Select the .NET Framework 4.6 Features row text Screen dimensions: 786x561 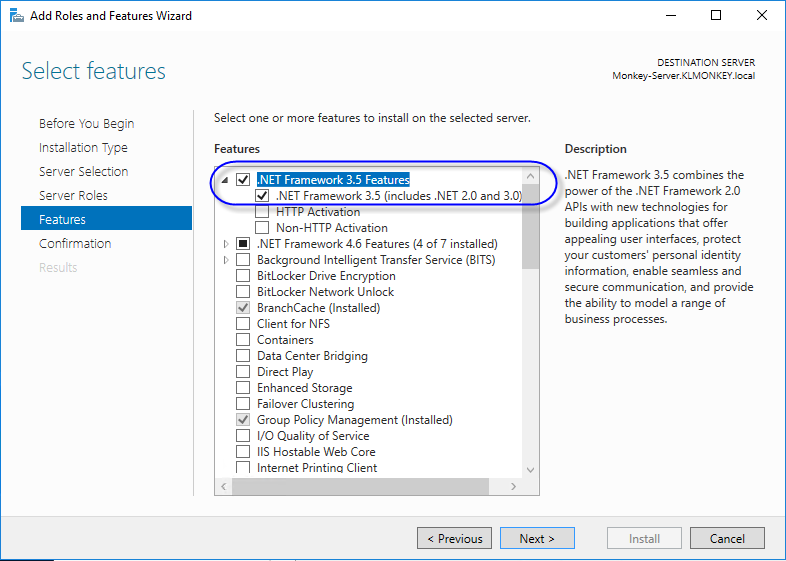pyautogui.click(x=377, y=244)
